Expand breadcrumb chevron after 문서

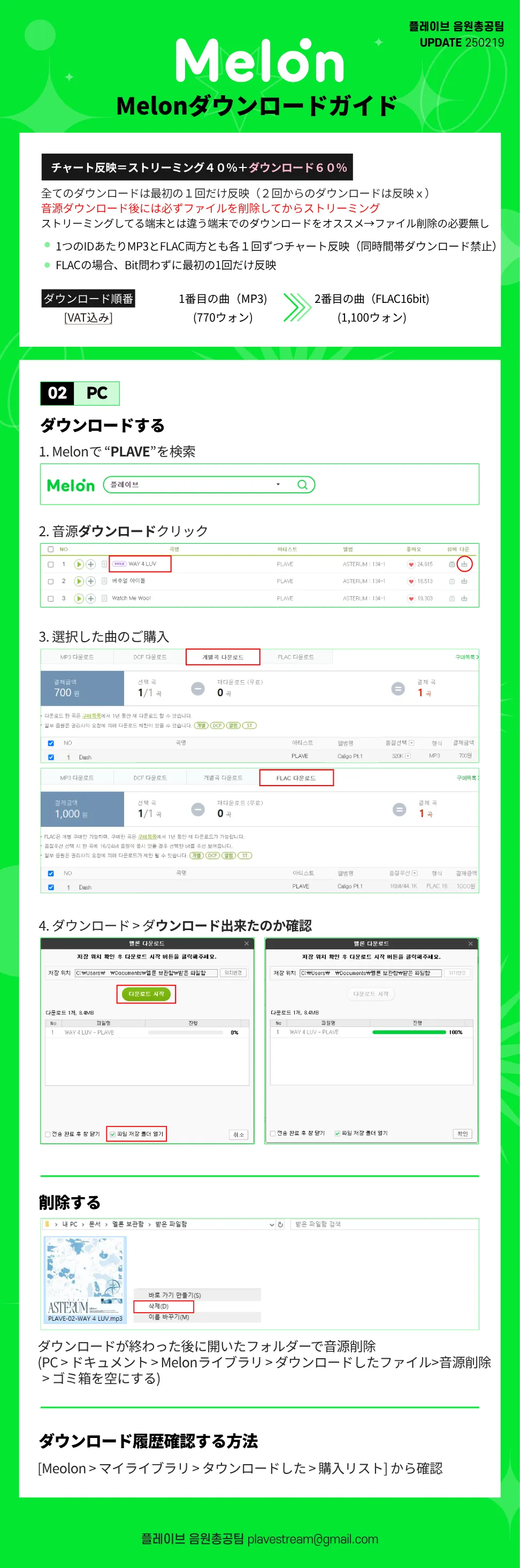pos(106,1224)
